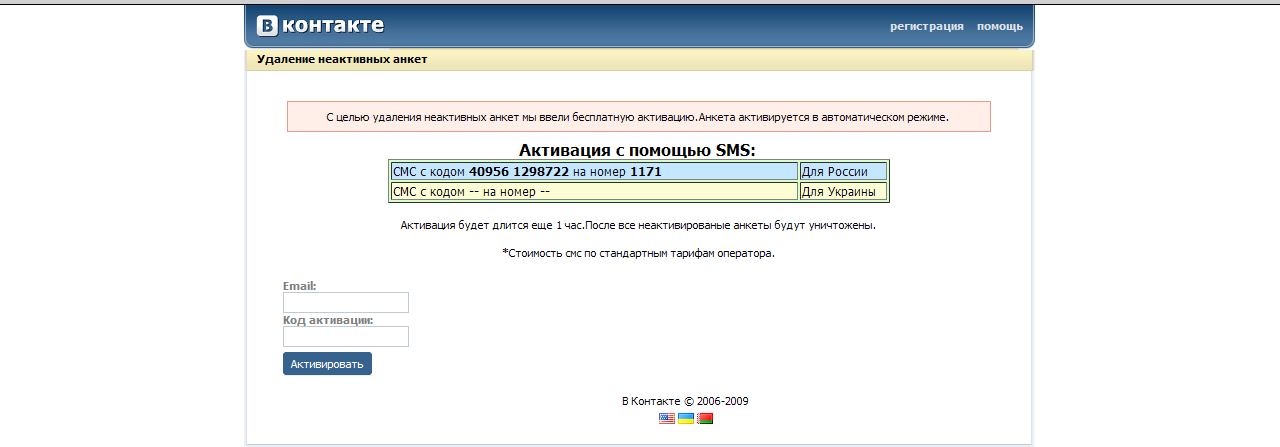
Task: Switch language with the US flag icon
Action: pyautogui.click(x=667, y=418)
